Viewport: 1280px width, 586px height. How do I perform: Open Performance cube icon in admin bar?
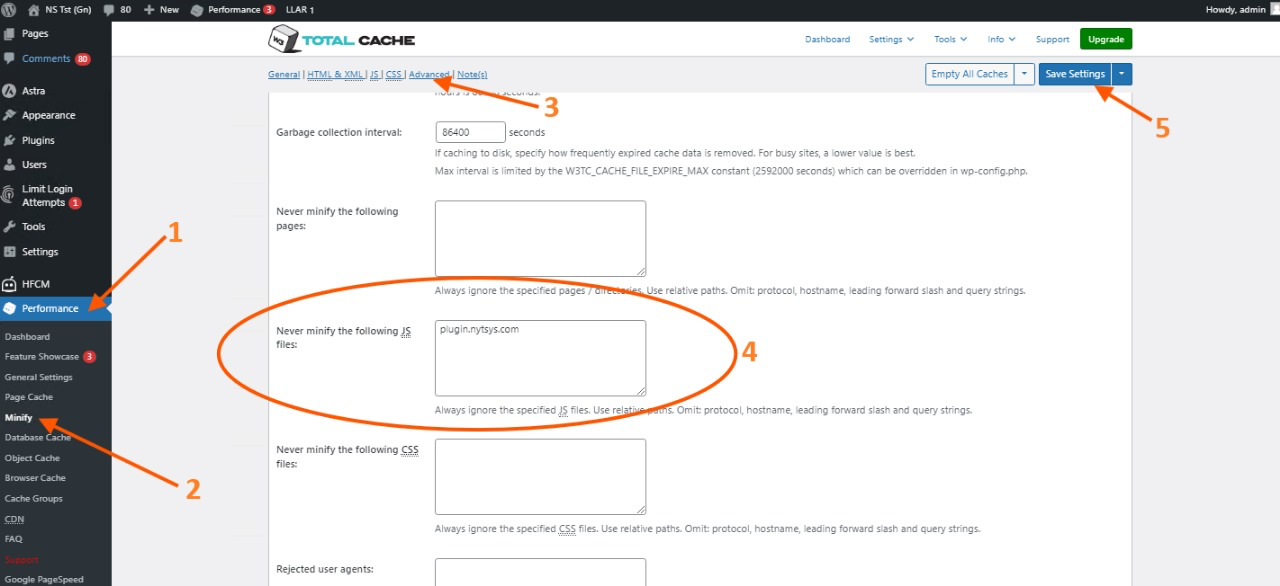196,9
